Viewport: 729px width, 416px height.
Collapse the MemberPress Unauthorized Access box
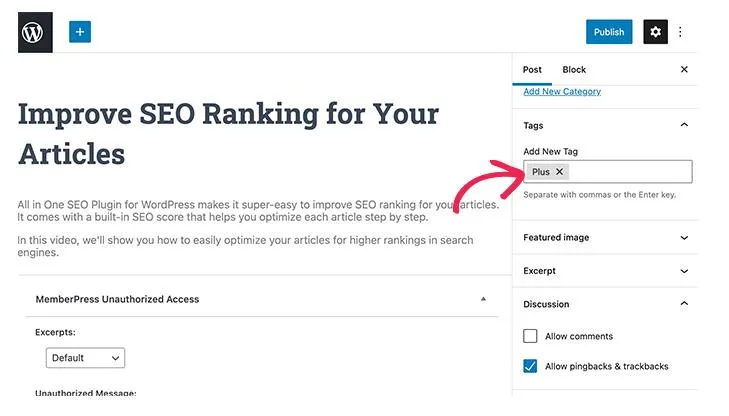click(483, 299)
